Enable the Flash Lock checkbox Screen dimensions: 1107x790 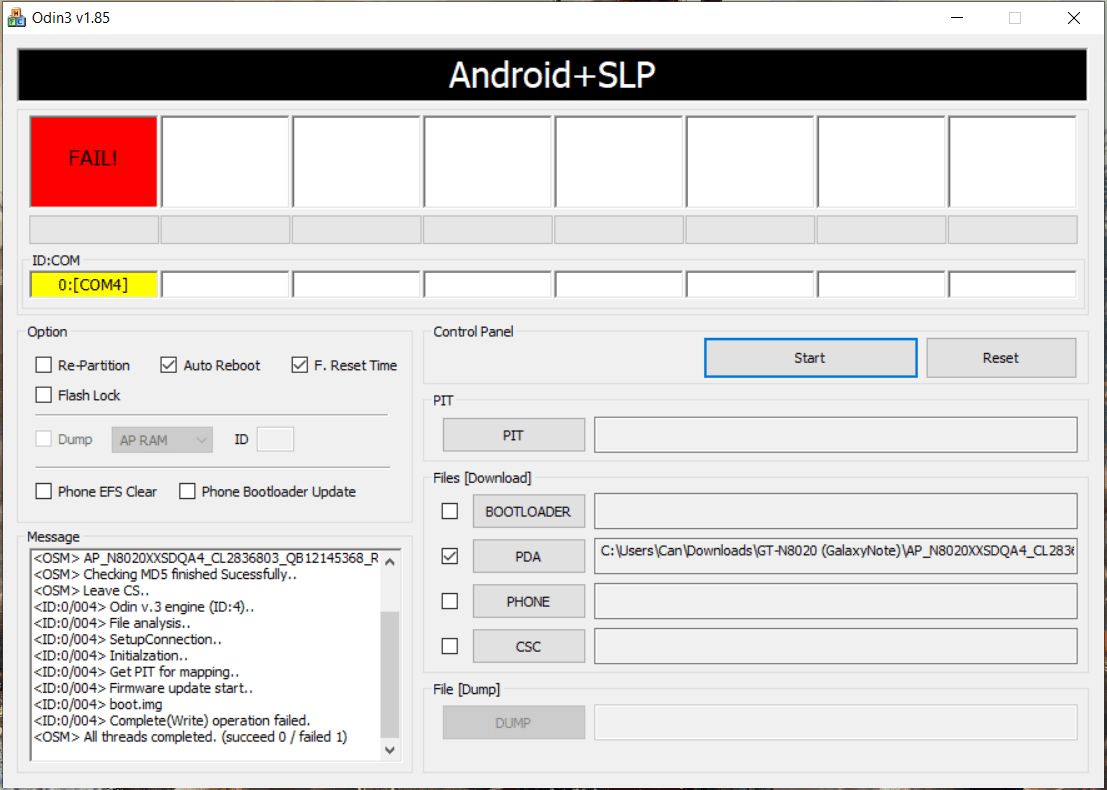44,395
